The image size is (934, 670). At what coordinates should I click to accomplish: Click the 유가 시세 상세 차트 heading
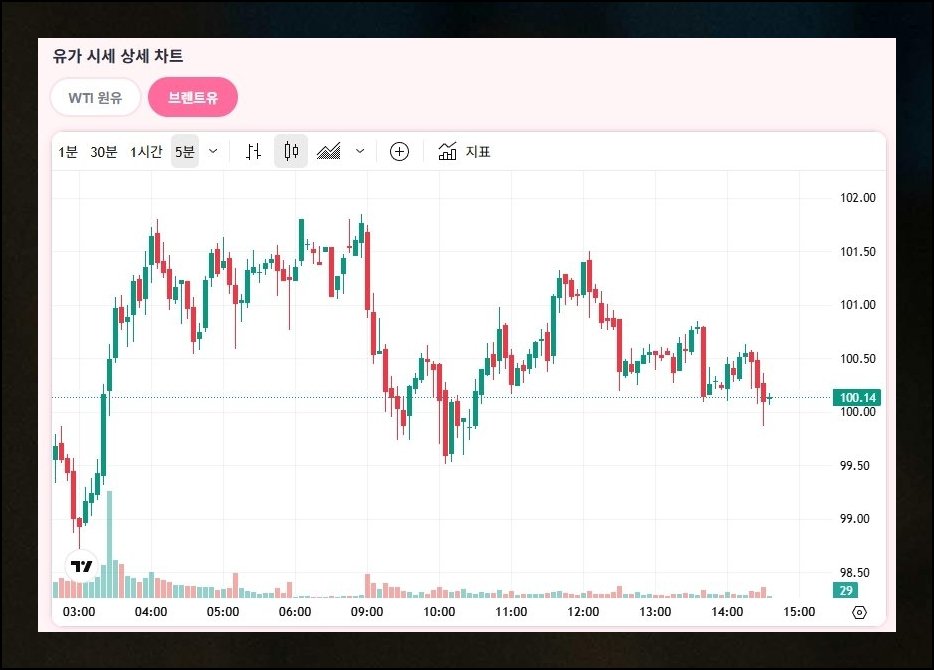(x=118, y=56)
